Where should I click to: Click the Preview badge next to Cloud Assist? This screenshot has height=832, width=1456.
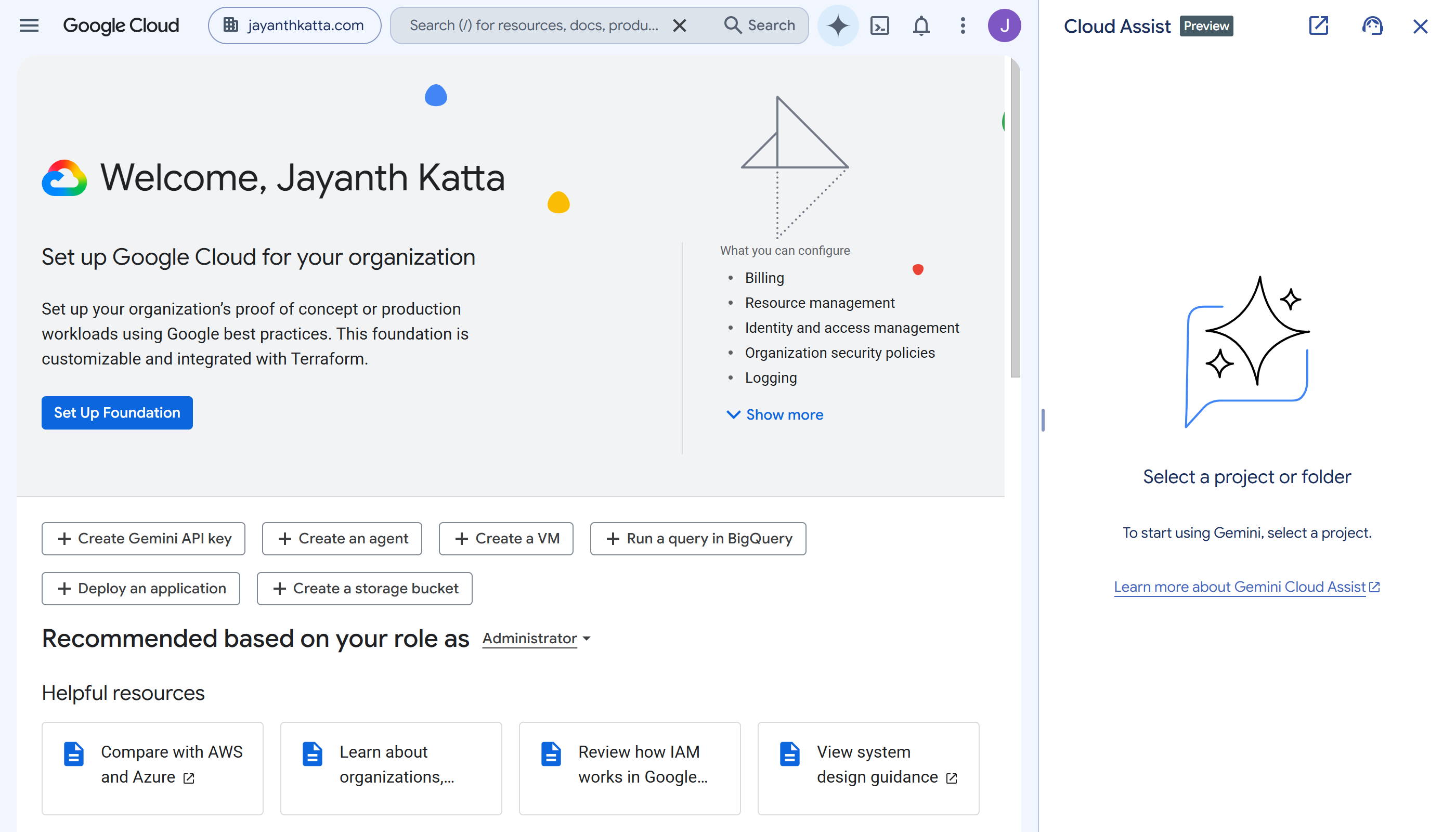coord(1206,25)
